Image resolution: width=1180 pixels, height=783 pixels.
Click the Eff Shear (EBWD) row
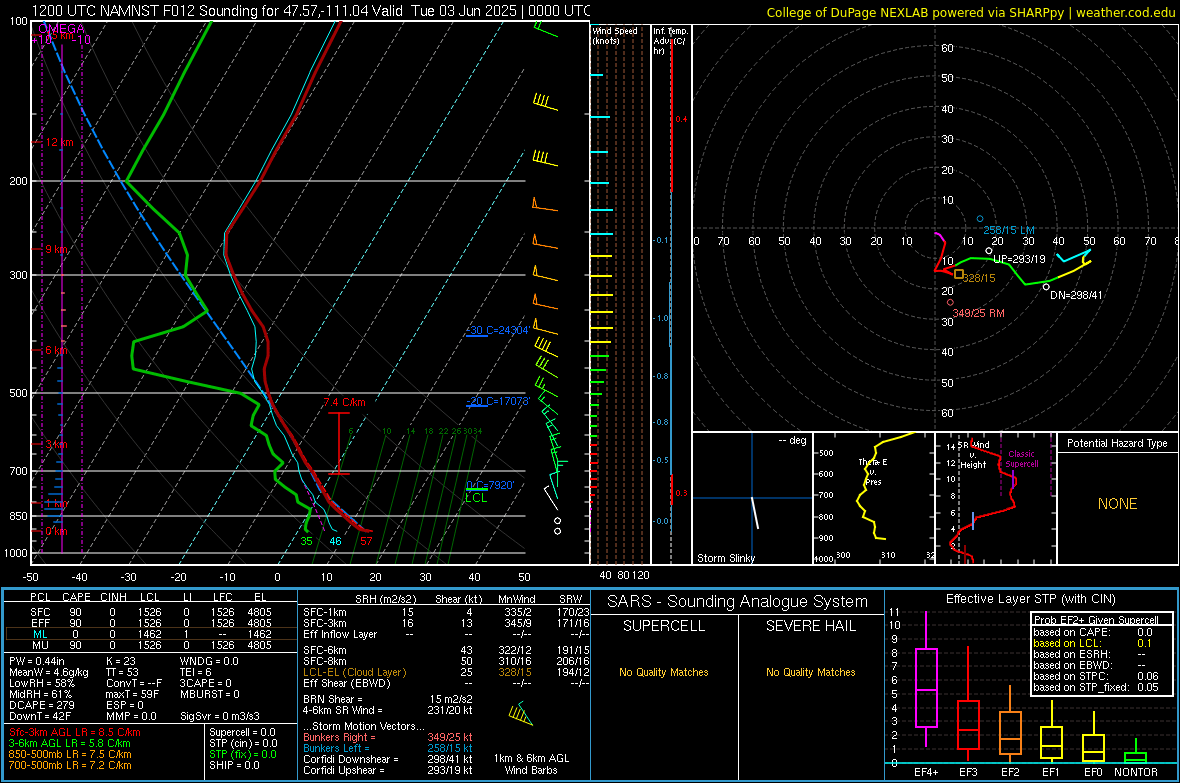[x=446, y=683]
